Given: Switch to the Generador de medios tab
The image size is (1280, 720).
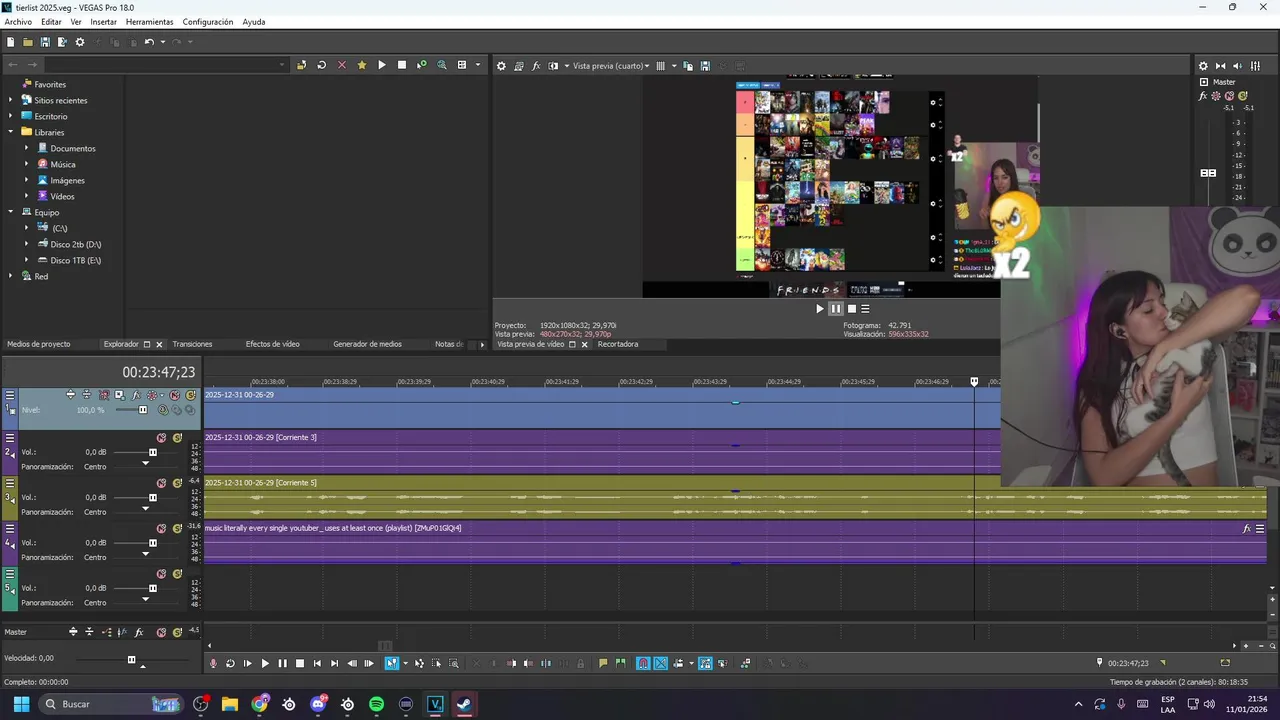Looking at the screenshot, I should (x=367, y=344).
